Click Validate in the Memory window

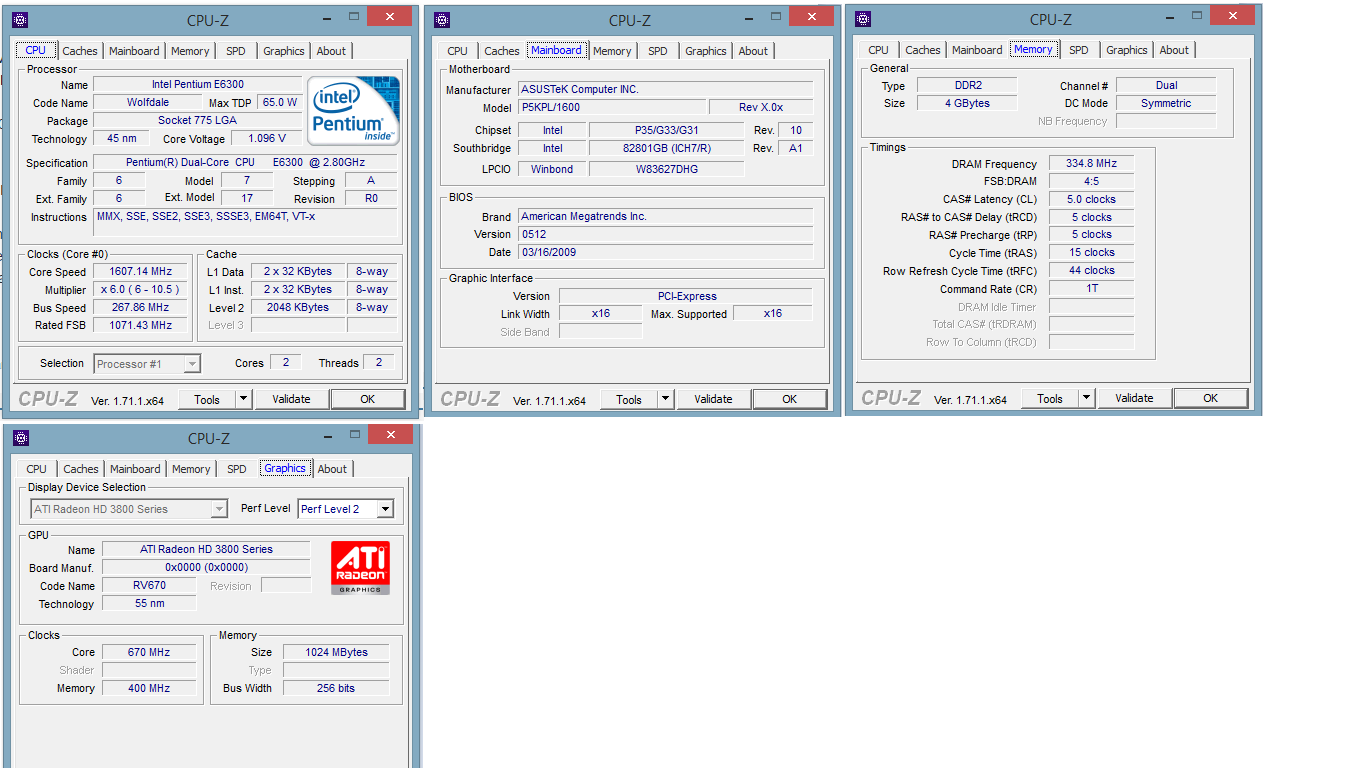[x=1134, y=398]
